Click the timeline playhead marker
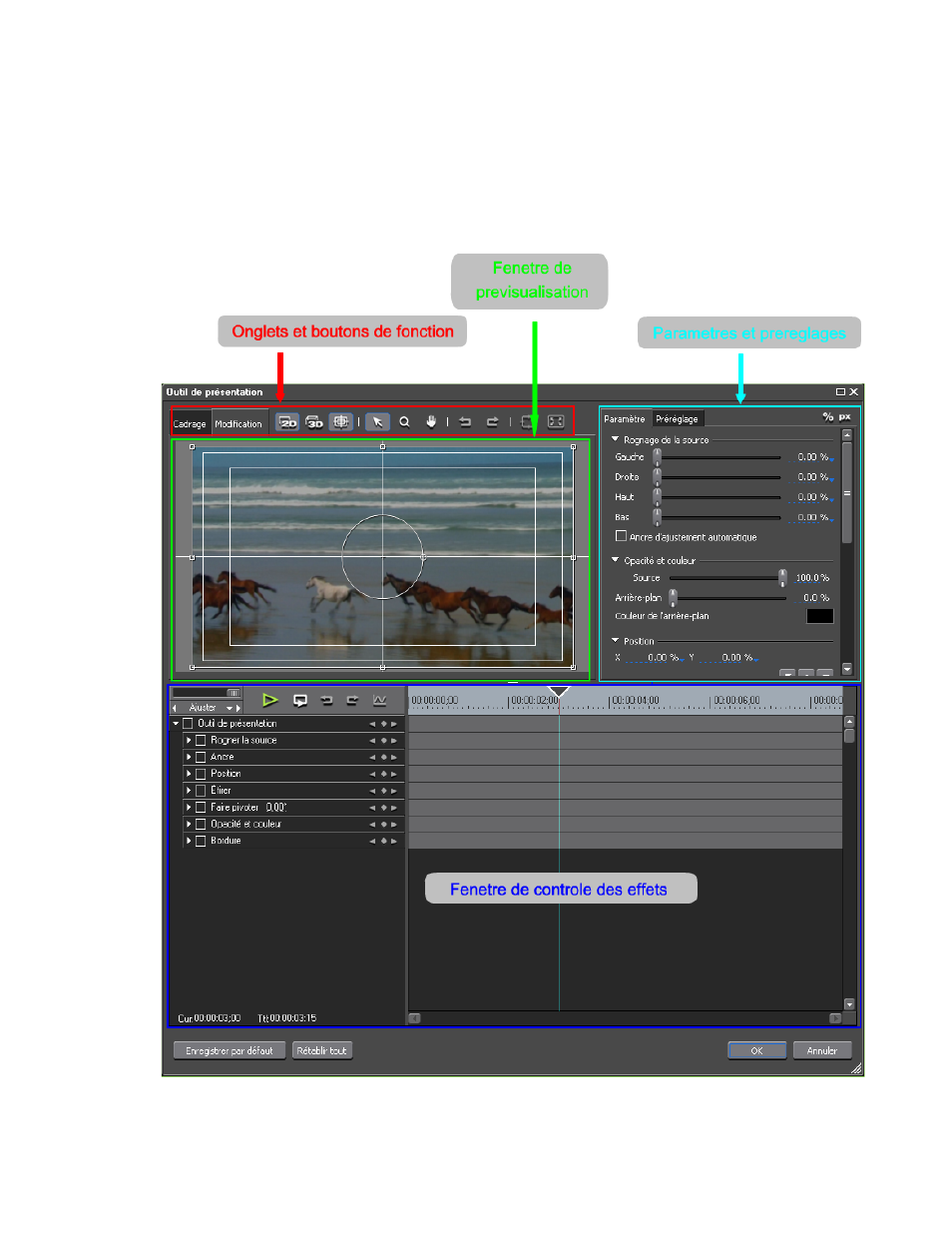The width and height of the screenshot is (952, 1233). pyautogui.click(x=559, y=692)
